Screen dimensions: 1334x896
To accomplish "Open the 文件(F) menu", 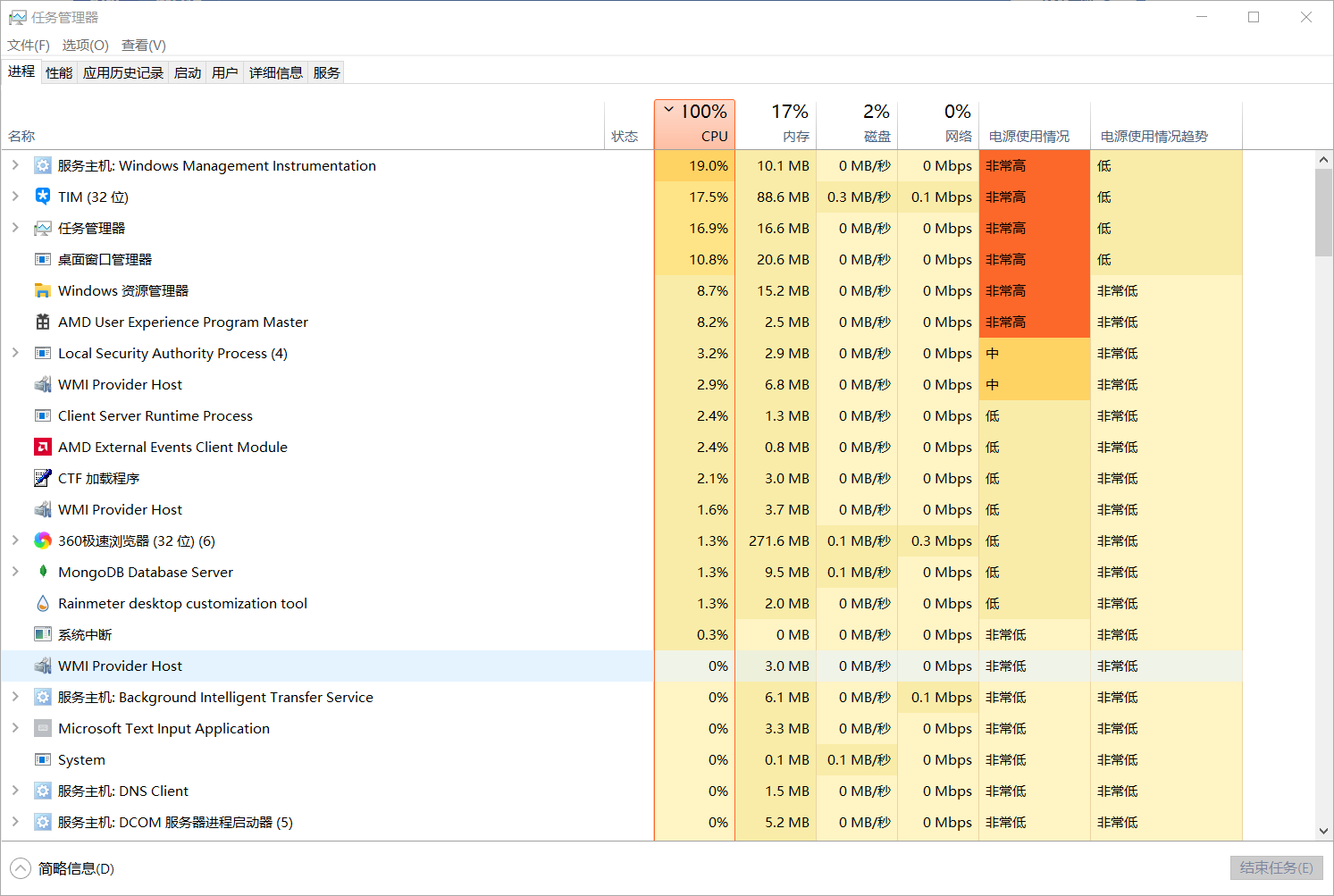I will click(29, 45).
